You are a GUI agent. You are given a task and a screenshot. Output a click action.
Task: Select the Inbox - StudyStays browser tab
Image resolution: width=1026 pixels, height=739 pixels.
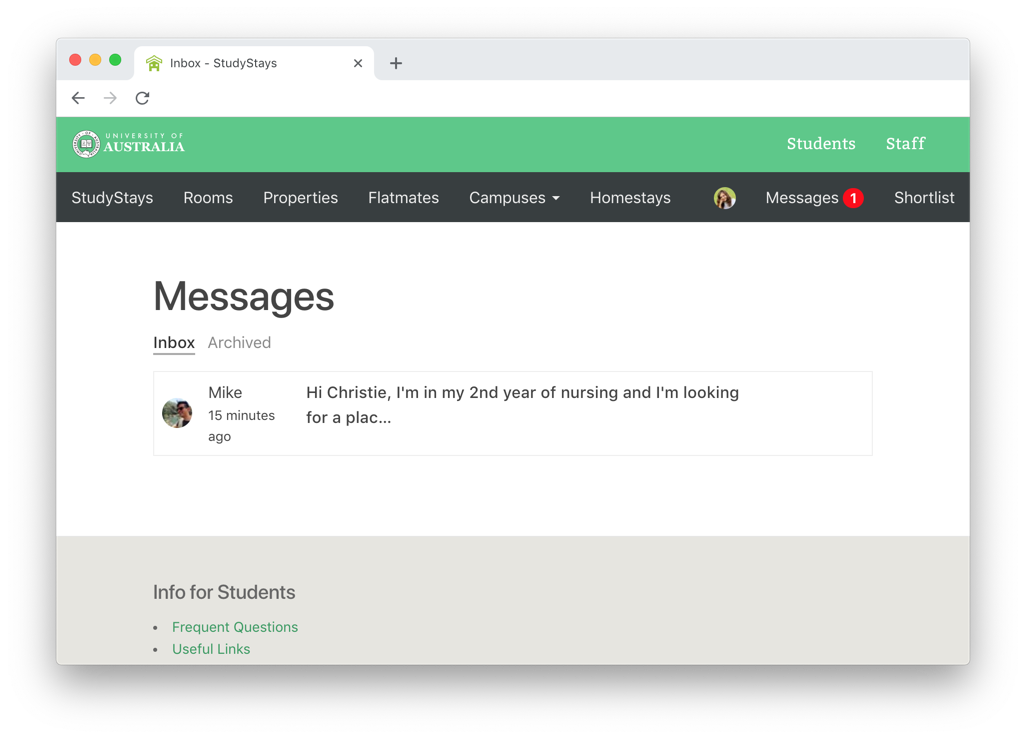point(255,63)
